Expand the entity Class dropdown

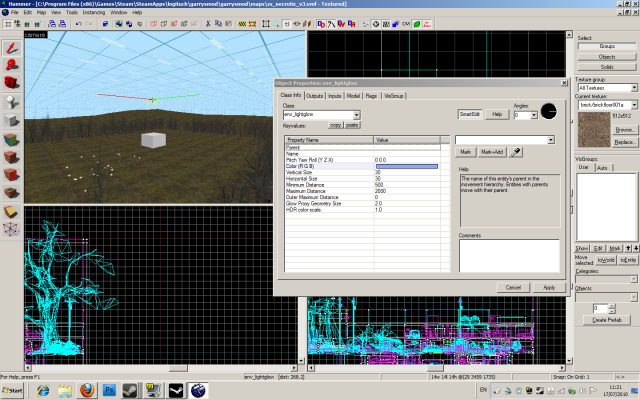point(355,115)
